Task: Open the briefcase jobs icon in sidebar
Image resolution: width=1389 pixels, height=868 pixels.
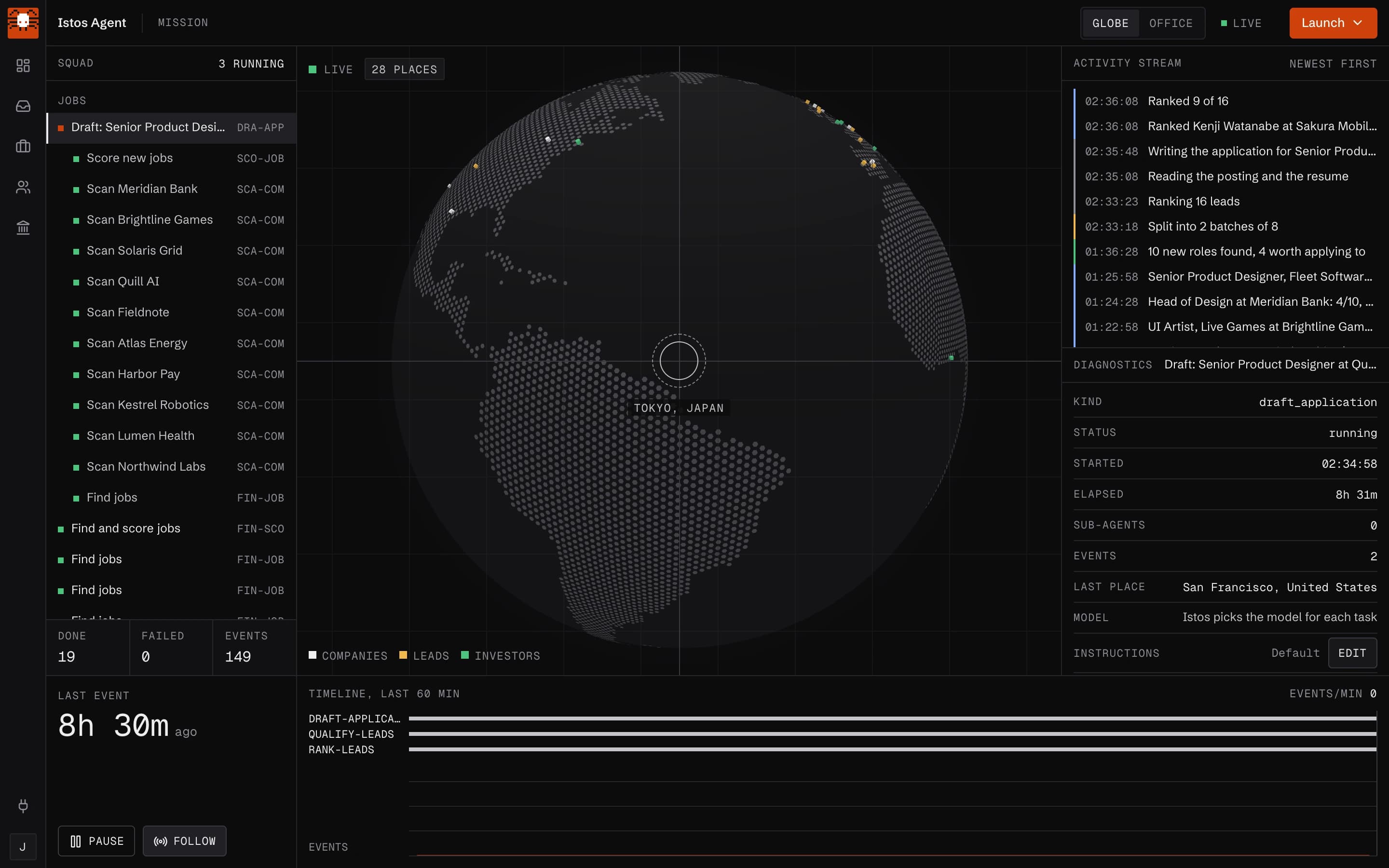Action: pos(23,147)
